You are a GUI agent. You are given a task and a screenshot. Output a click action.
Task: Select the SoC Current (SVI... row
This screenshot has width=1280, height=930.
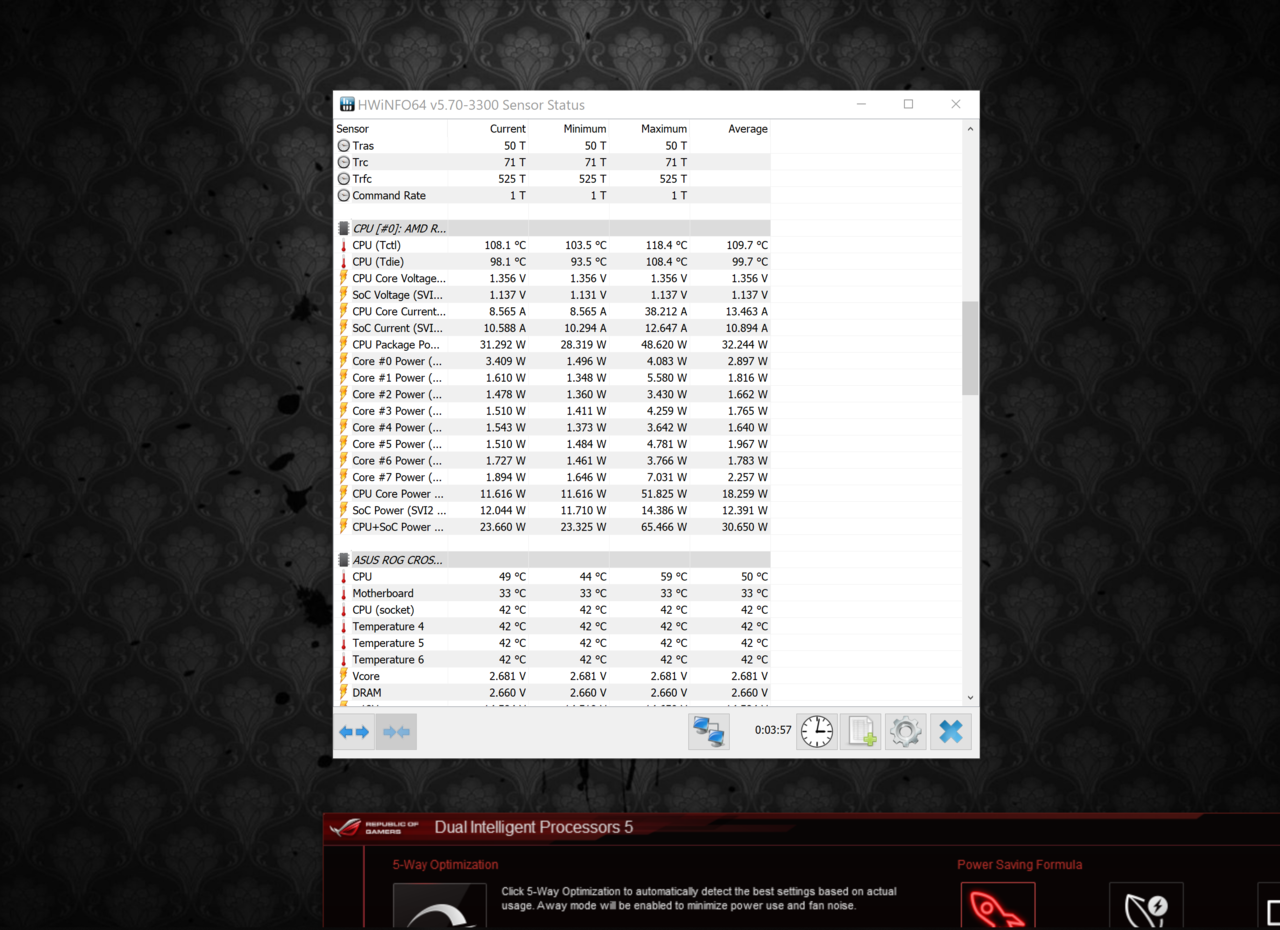552,328
